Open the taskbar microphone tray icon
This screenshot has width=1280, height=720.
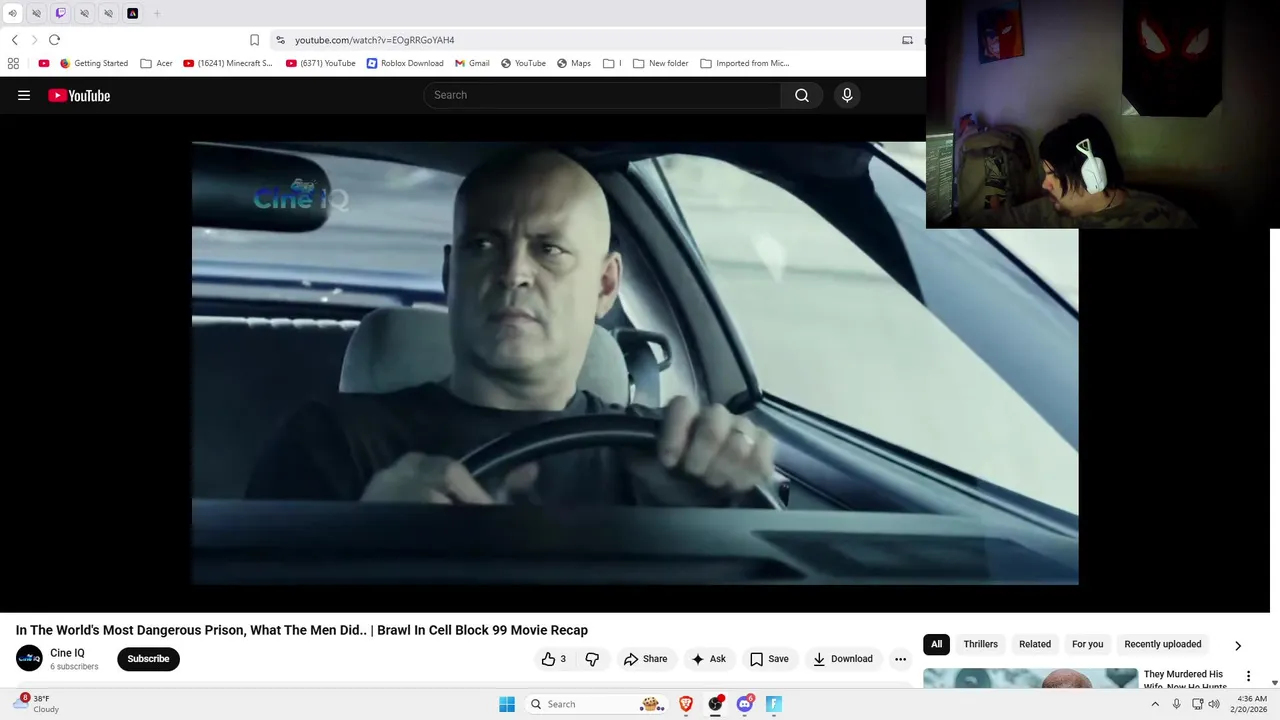1176,704
